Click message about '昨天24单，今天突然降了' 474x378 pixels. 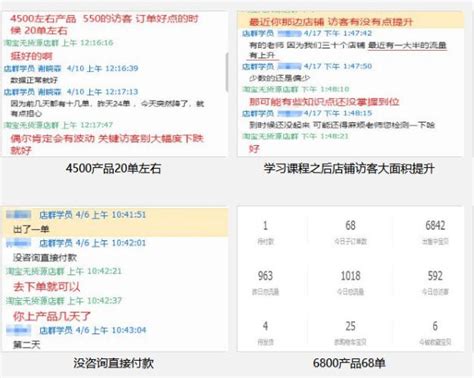pos(107,108)
